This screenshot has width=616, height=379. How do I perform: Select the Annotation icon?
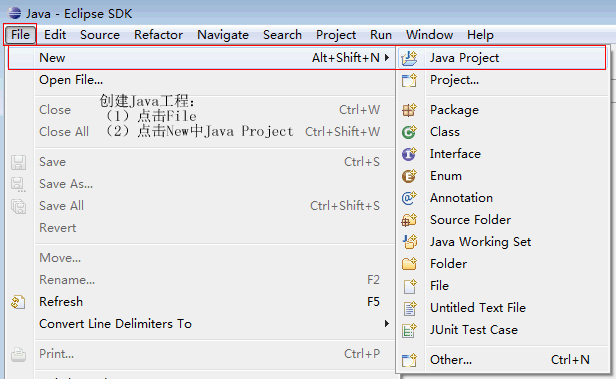tap(409, 198)
